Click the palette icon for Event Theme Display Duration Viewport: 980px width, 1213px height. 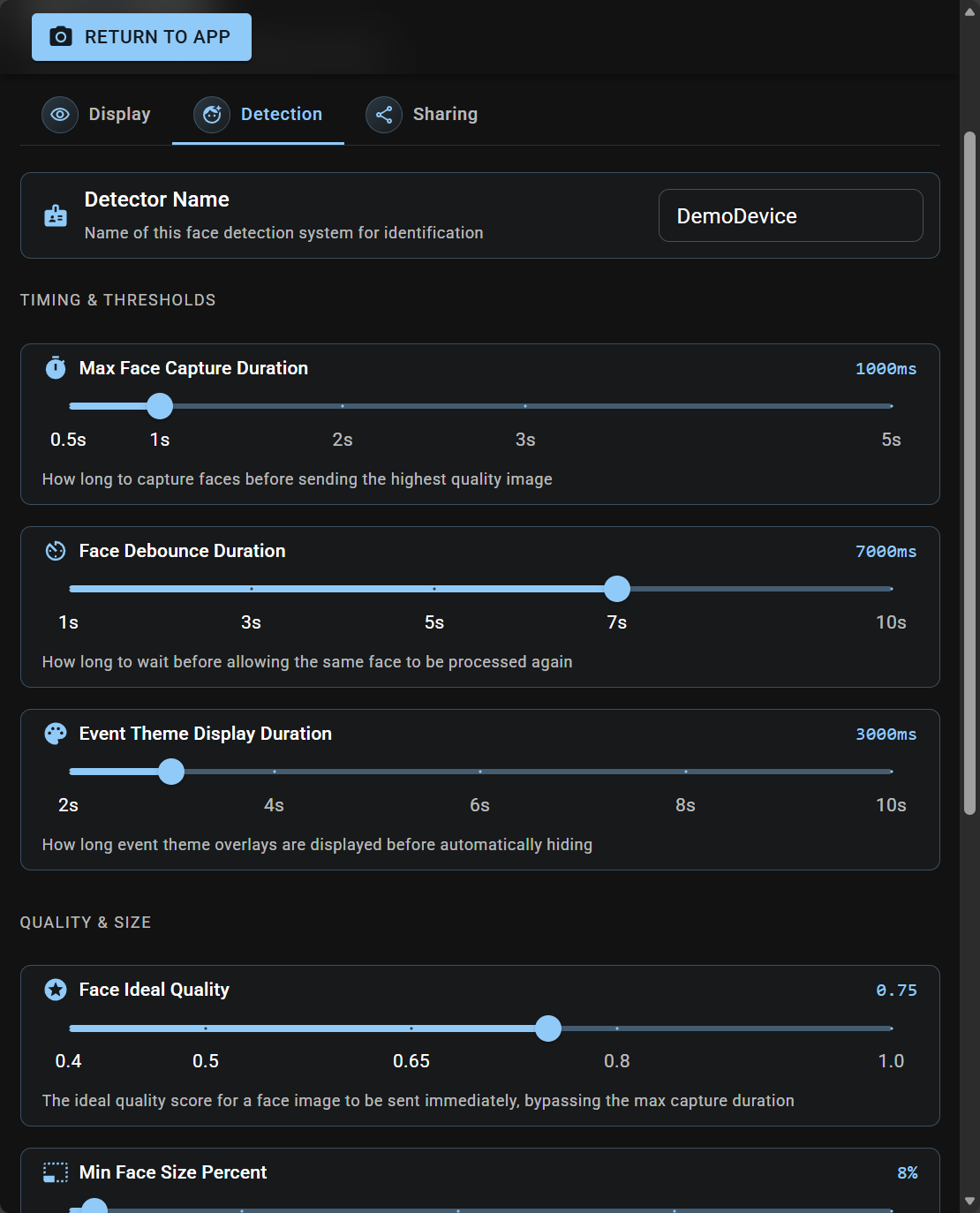tap(55, 733)
